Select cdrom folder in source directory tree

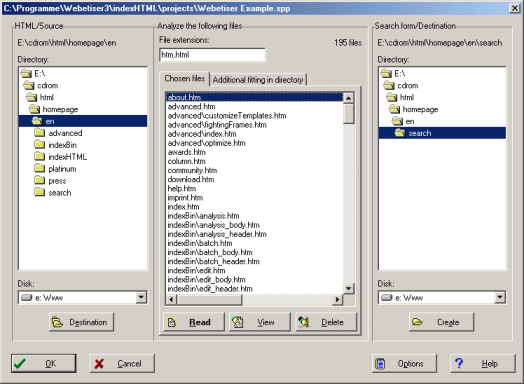[x=40, y=86]
